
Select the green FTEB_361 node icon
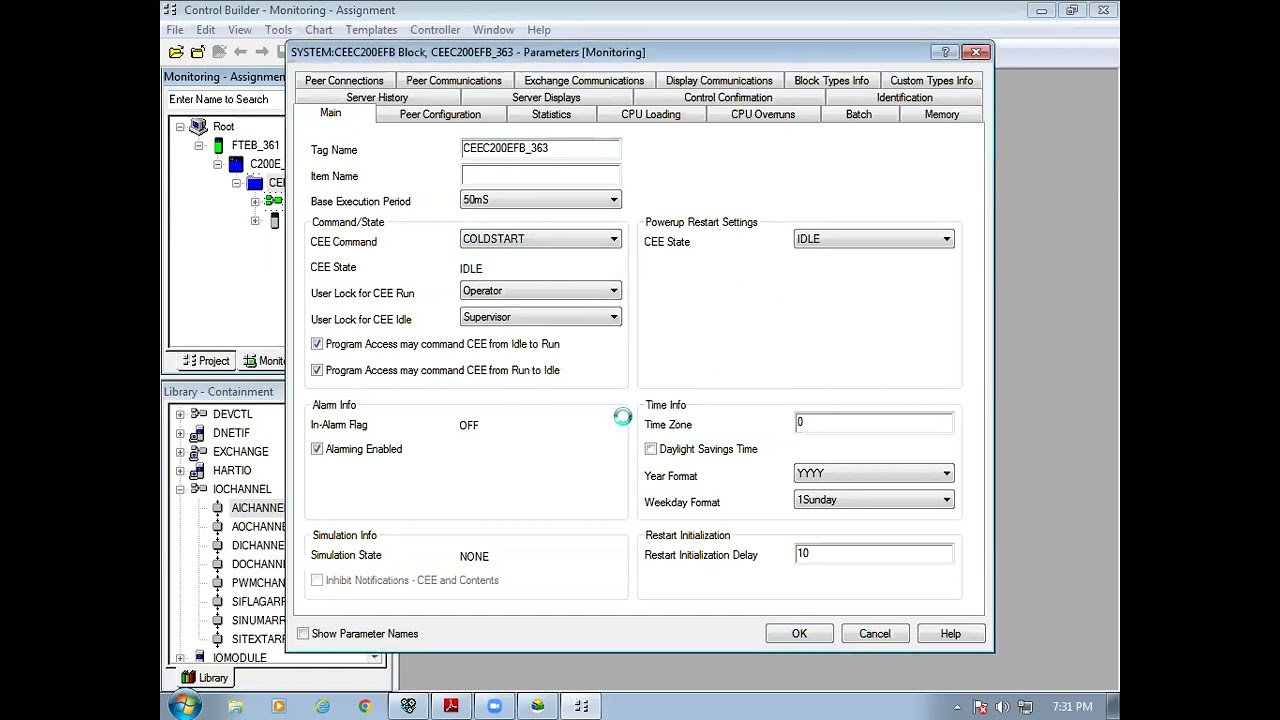pyautogui.click(x=218, y=145)
